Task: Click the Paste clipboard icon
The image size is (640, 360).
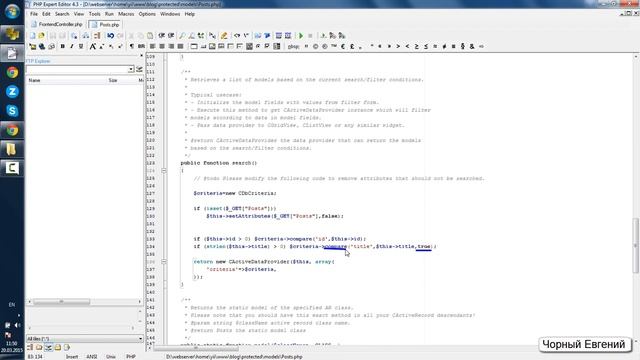Action: 150,36
